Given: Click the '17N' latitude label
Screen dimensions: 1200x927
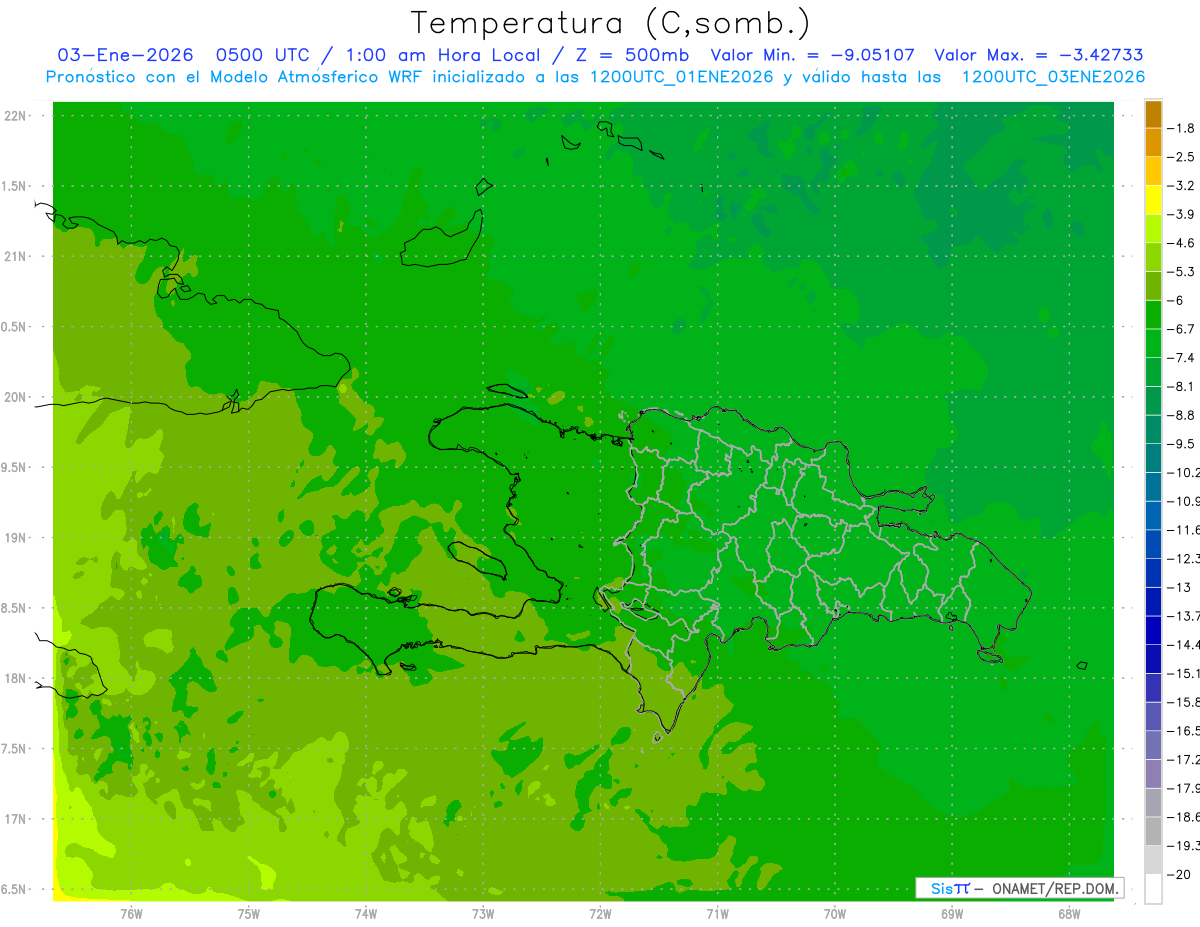Looking at the screenshot, I should coord(15,819).
